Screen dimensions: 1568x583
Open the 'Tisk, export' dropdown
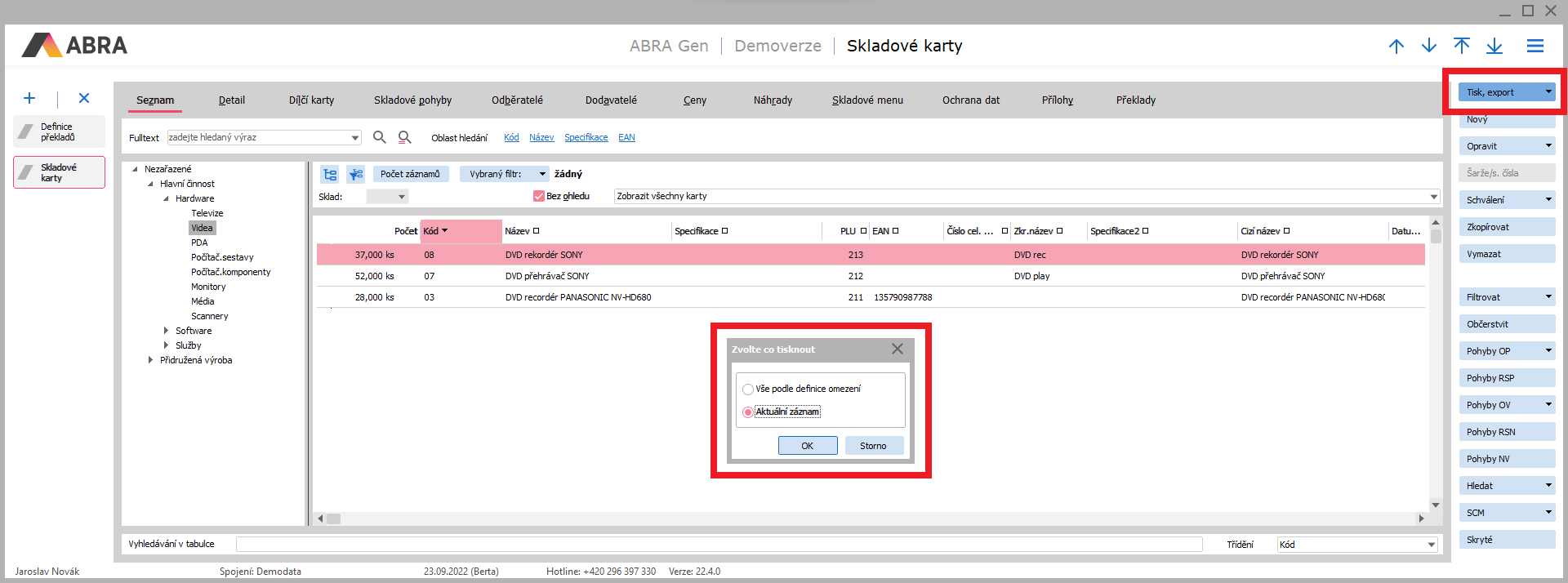click(x=1548, y=92)
